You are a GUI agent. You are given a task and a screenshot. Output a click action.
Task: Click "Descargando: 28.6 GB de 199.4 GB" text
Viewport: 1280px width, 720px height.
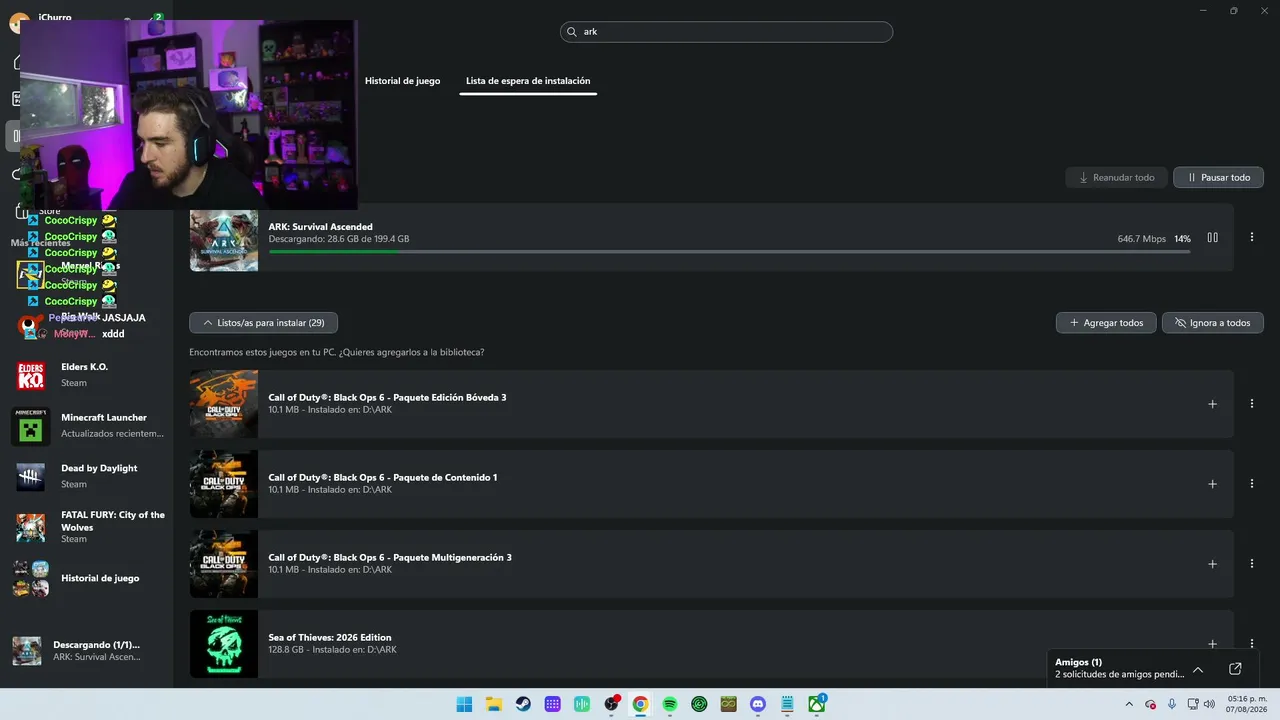(339, 239)
